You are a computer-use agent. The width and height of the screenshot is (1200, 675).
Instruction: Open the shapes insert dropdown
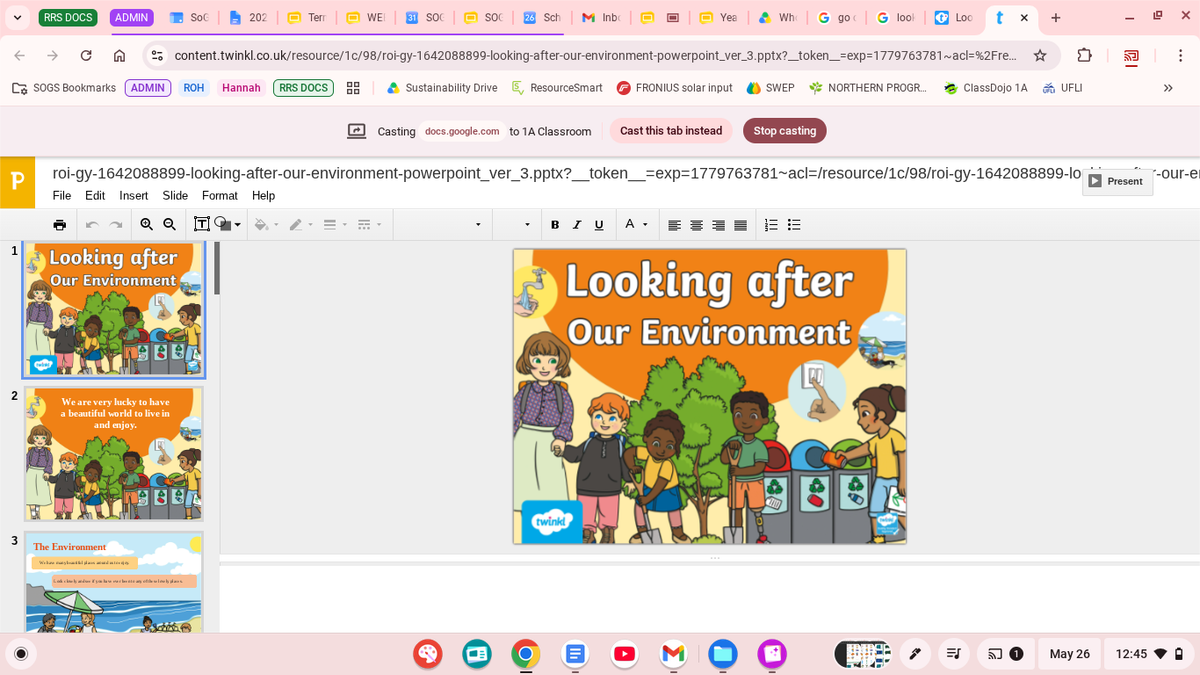227,225
